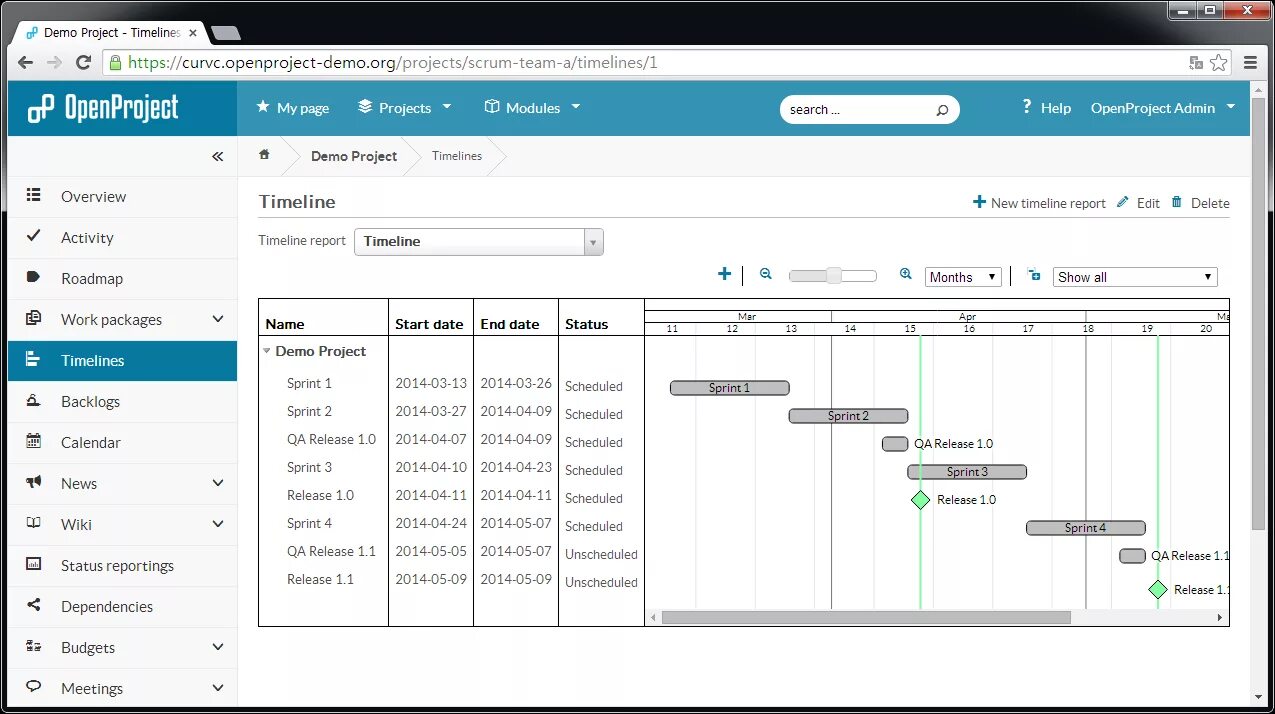Click the outline expand icon beside Show all
The height and width of the screenshot is (714, 1275).
click(x=1034, y=275)
